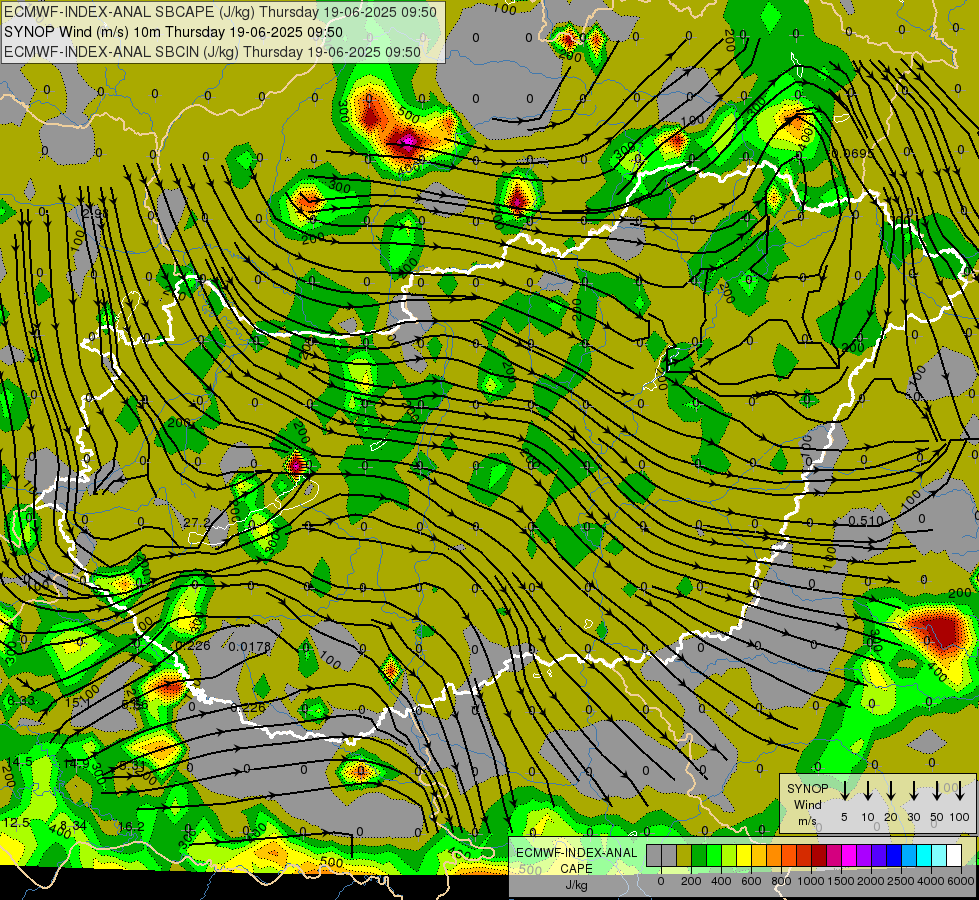Image resolution: width=979 pixels, height=900 pixels.
Task: Select the dark green CAPE legend swatch
Action: 699,856
